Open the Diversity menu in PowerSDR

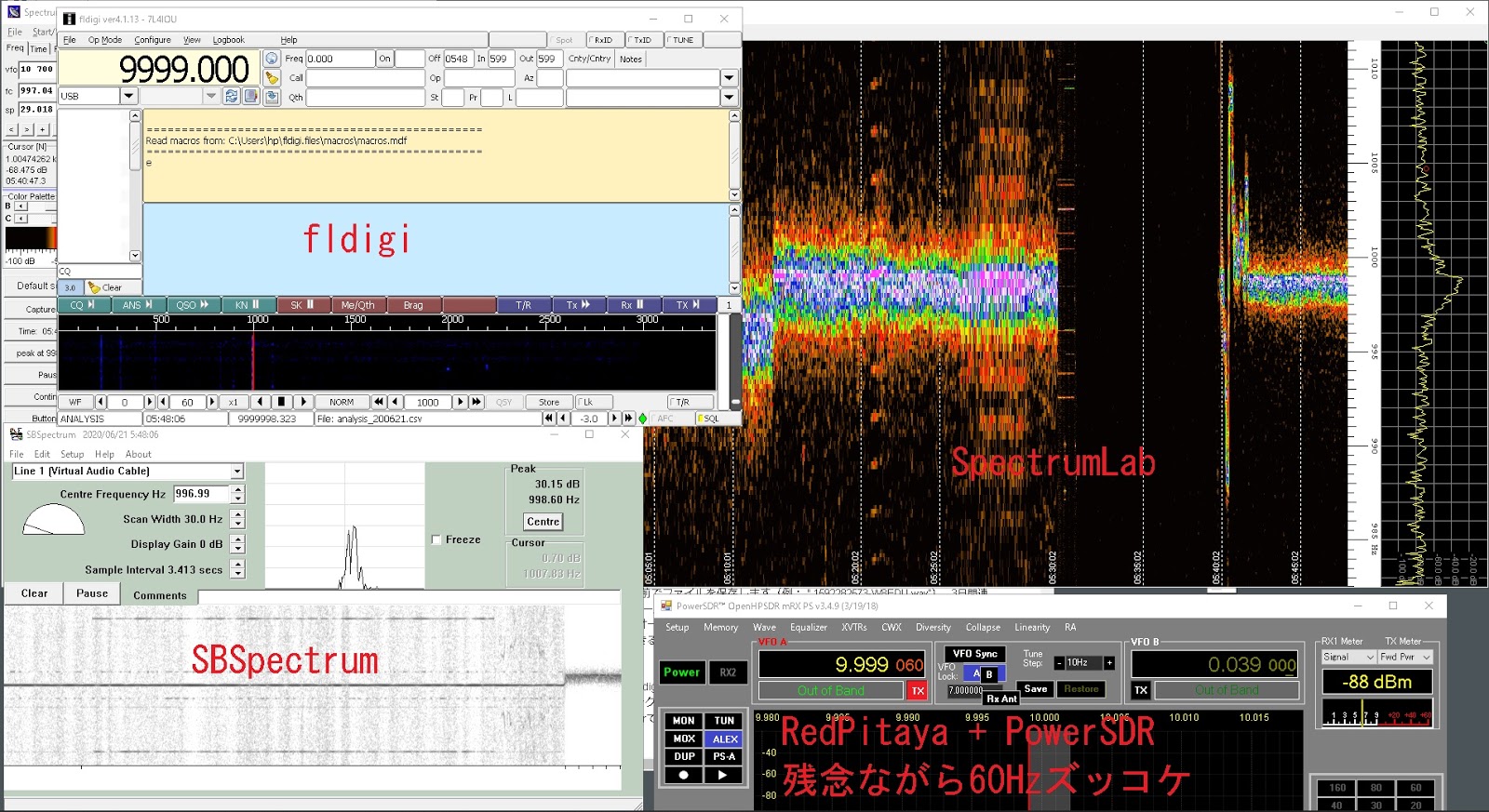click(x=933, y=628)
